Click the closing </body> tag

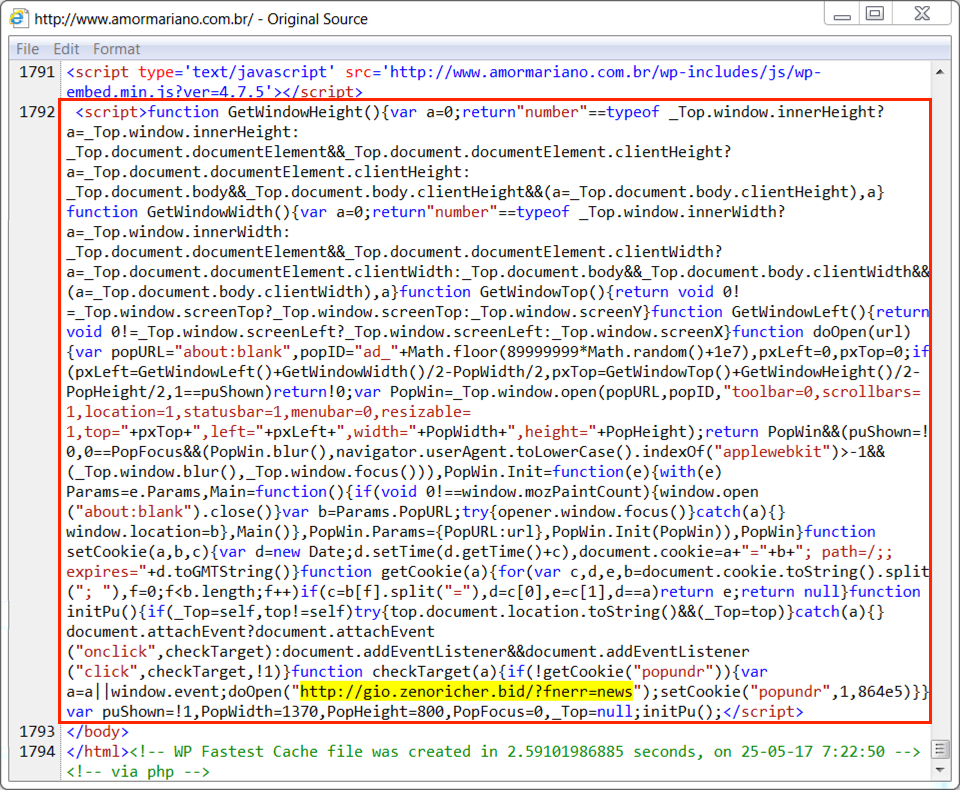[97, 732]
